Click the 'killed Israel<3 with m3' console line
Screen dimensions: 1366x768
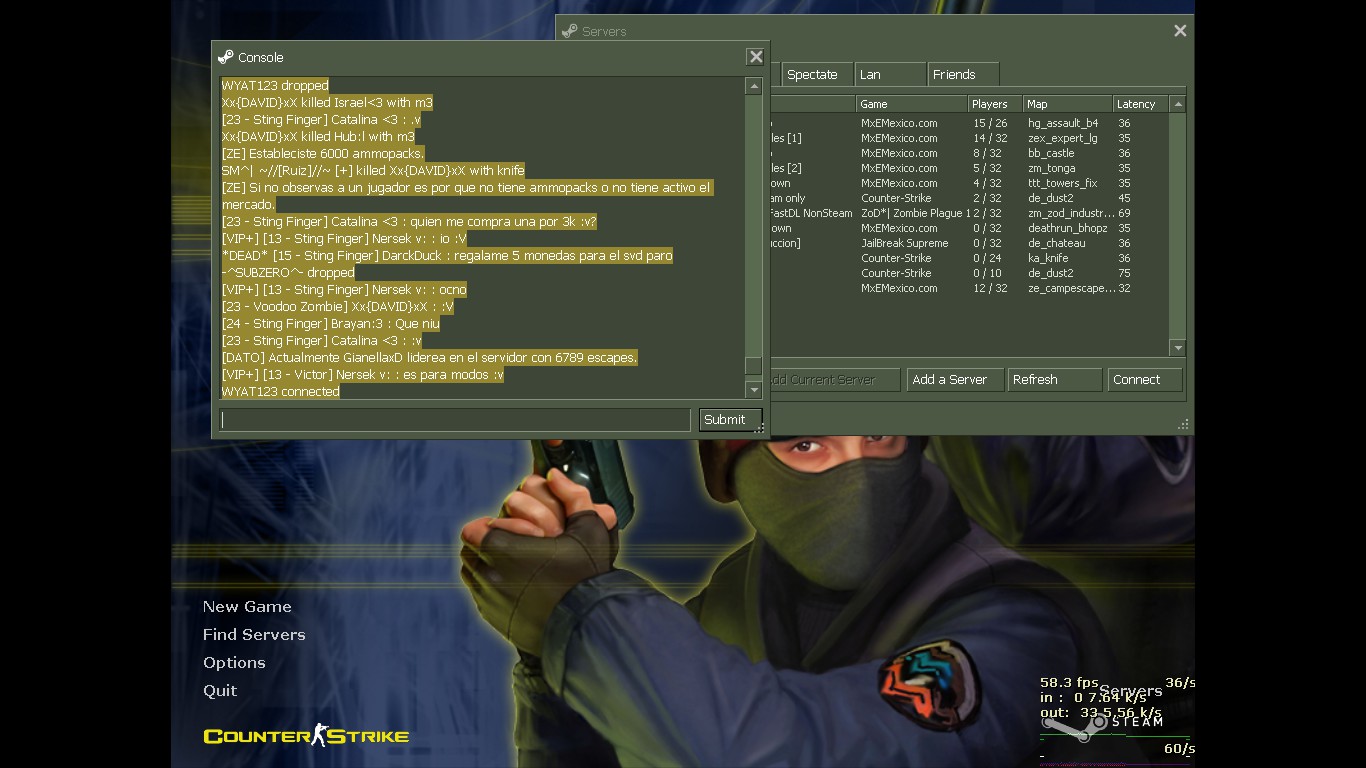[327, 103]
